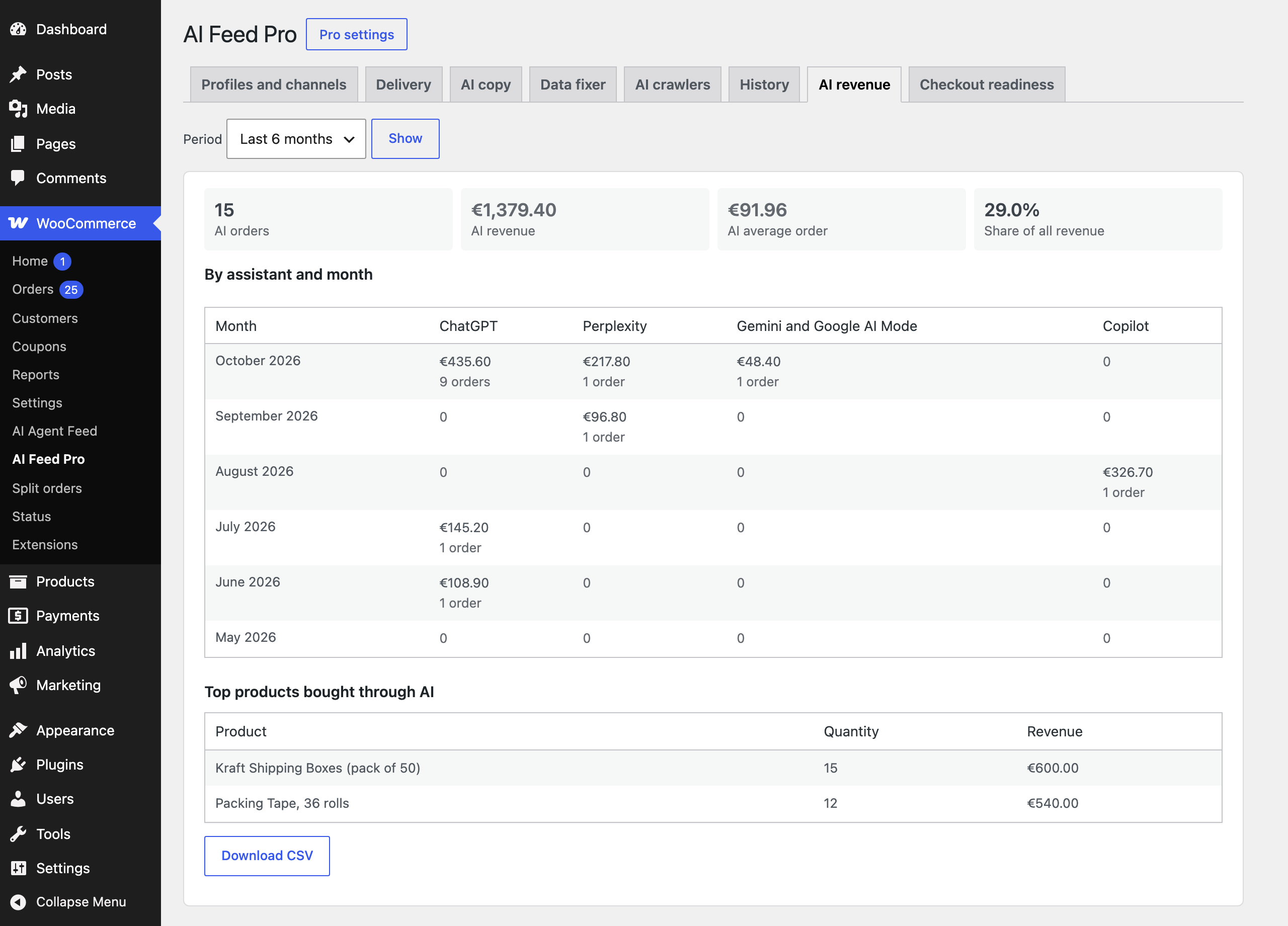This screenshot has height=926, width=1288.
Task: Open the AI Agent Feed submenu link
Action: click(54, 431)
